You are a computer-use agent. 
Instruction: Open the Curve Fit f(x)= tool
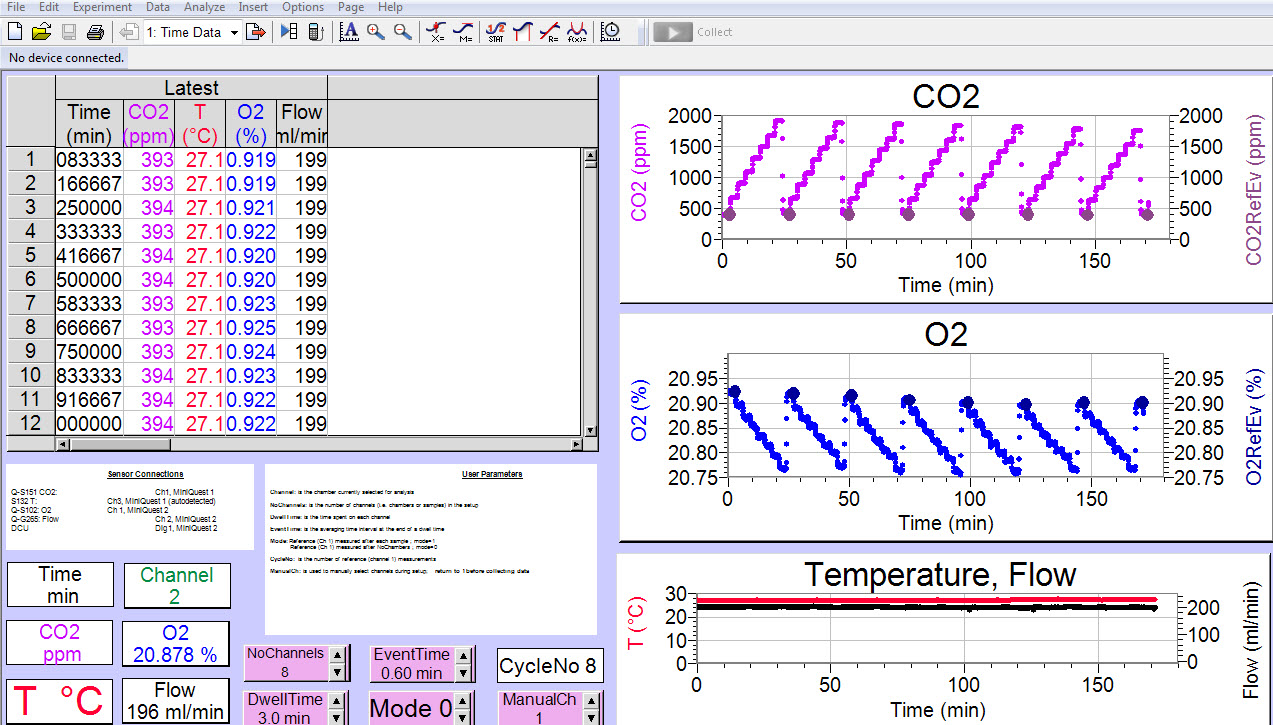575,30
